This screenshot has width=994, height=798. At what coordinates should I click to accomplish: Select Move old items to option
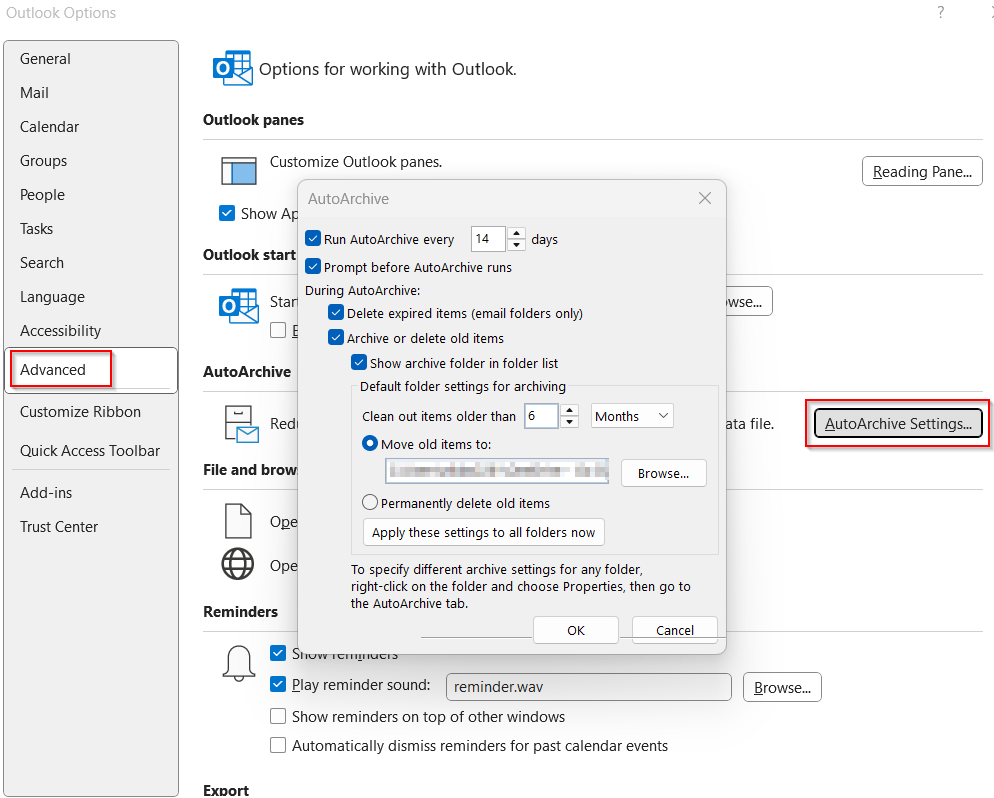pos(370,444)
